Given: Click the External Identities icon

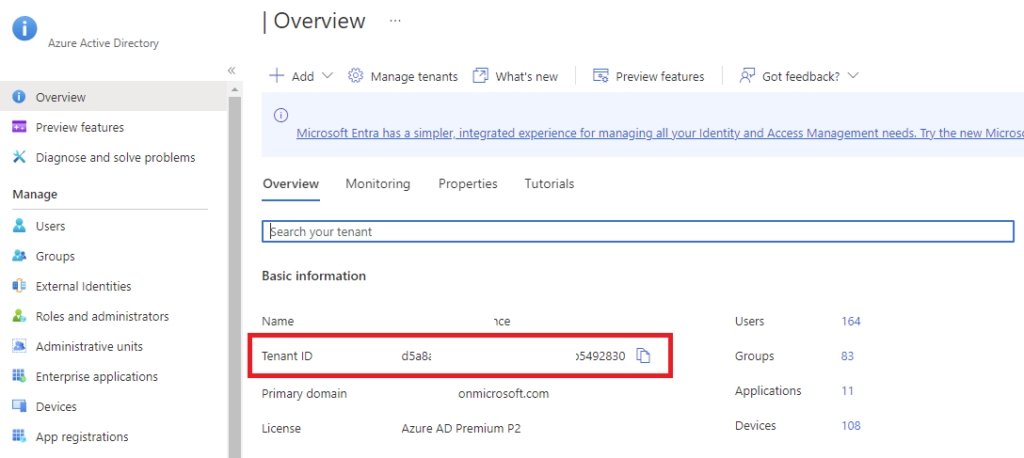Looking at the screenshot, I should 19,286.
